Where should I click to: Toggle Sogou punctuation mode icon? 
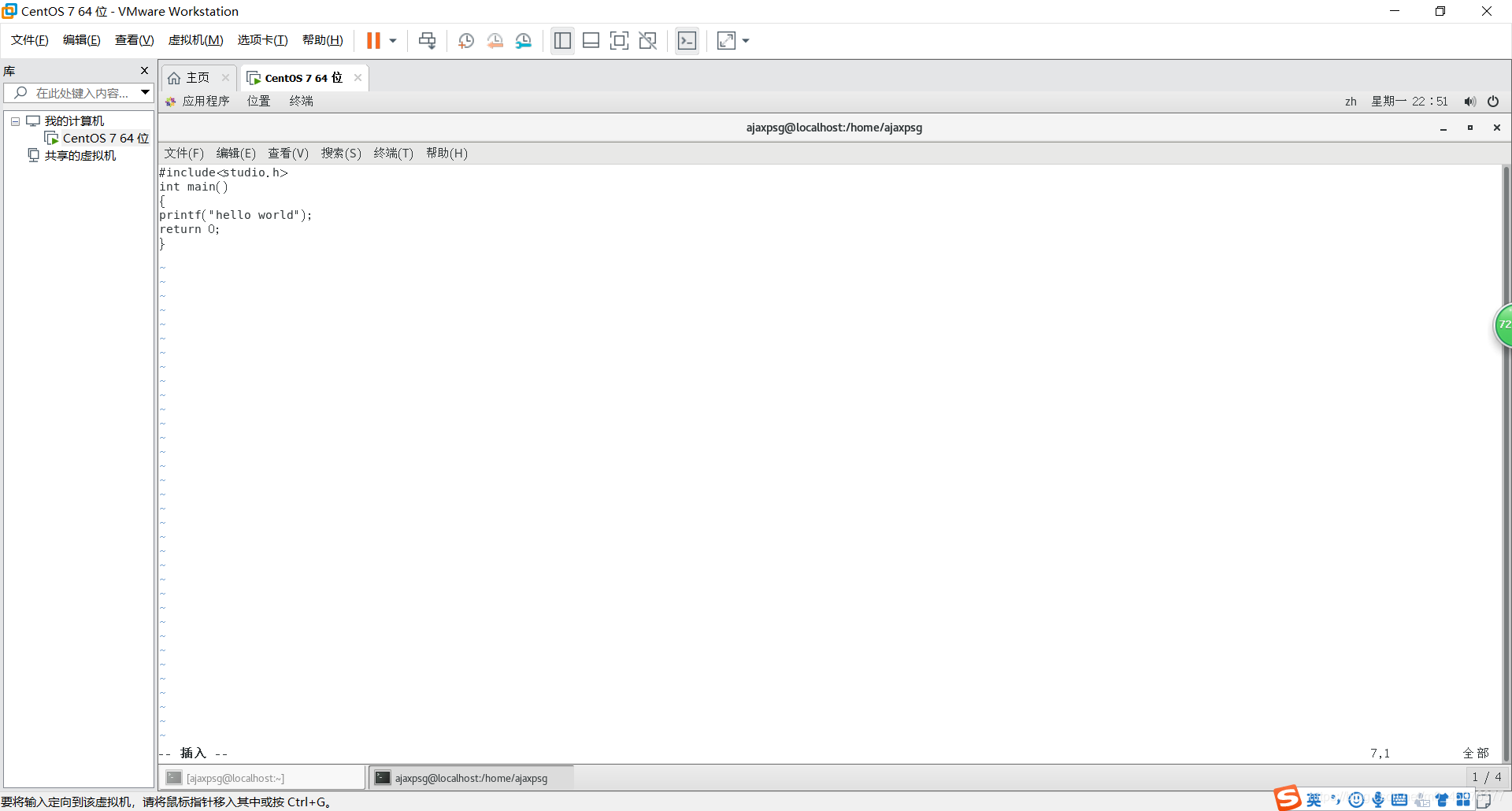[x=1336, y=800]
